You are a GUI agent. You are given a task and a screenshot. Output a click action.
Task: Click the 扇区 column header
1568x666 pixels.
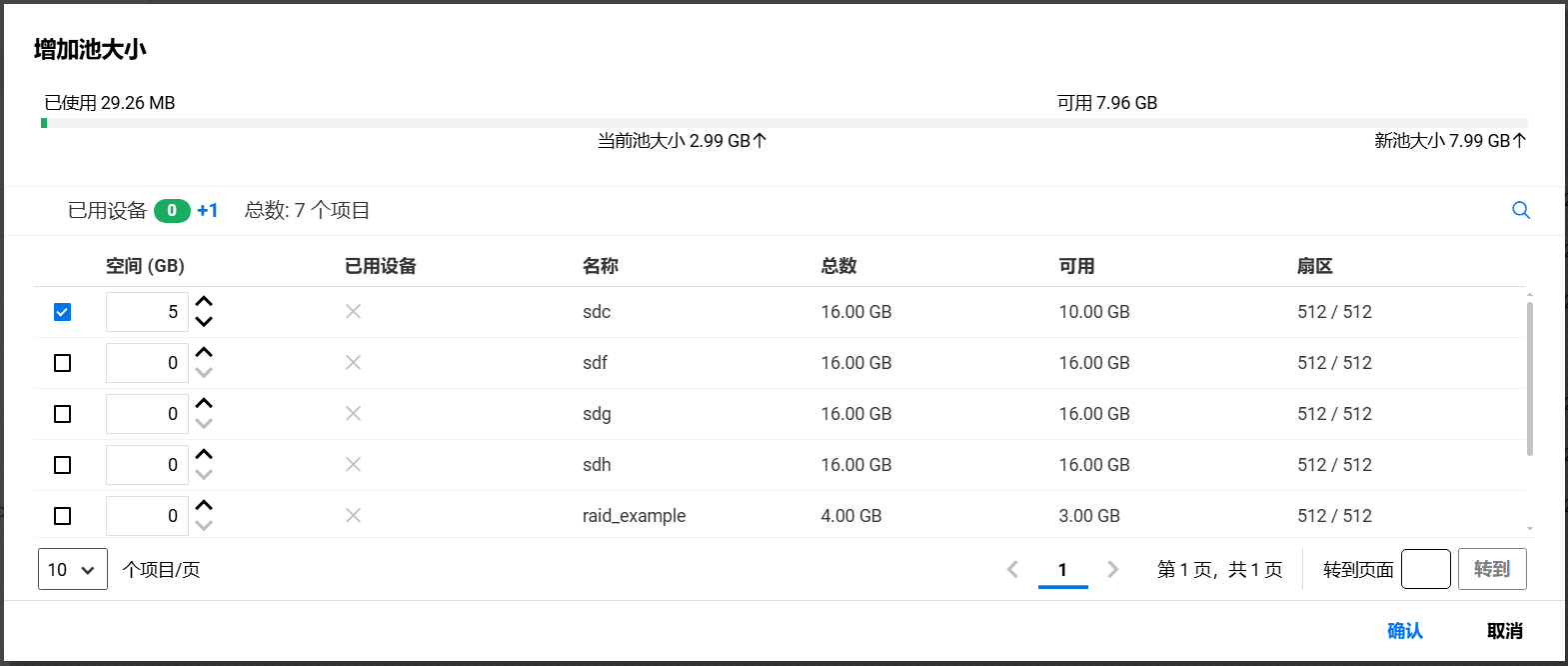[x=1315, y=266]
